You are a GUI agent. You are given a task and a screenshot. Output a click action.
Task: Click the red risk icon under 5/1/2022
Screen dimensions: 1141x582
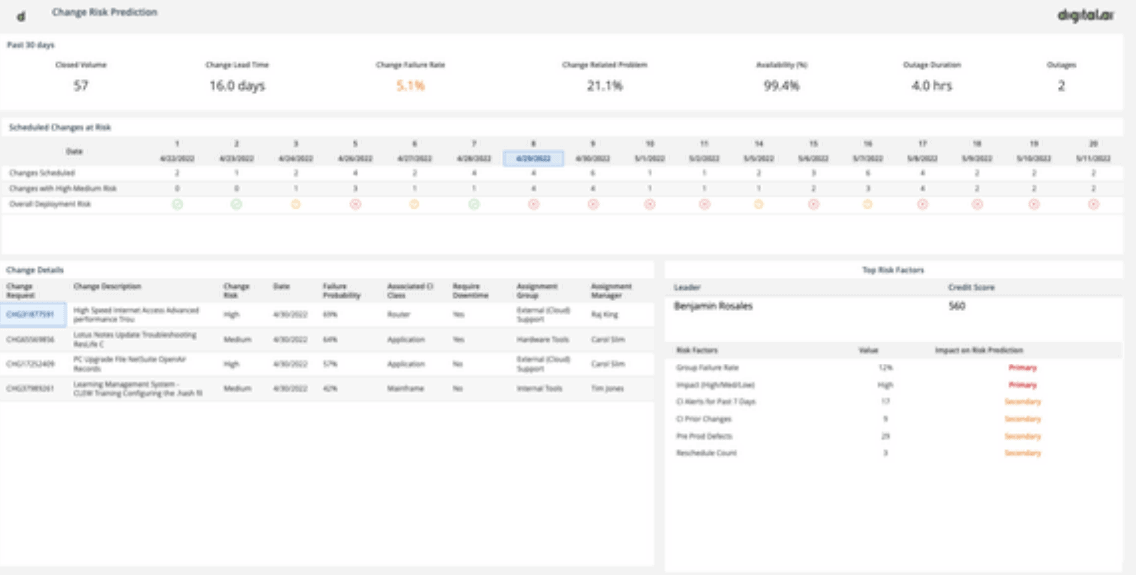click(650, 204)
